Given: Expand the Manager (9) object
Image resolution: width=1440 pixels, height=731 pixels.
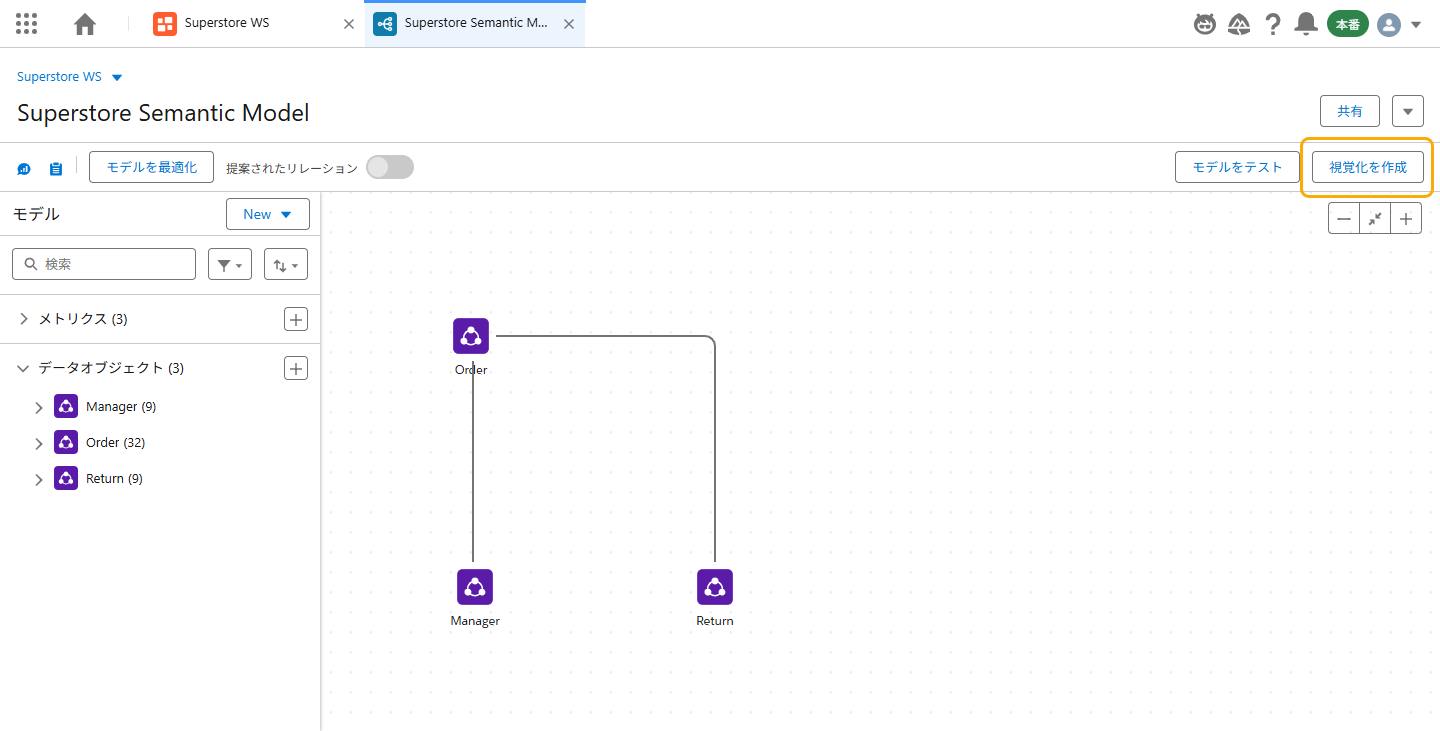Looking at the screenshot, I should point(39,407).
